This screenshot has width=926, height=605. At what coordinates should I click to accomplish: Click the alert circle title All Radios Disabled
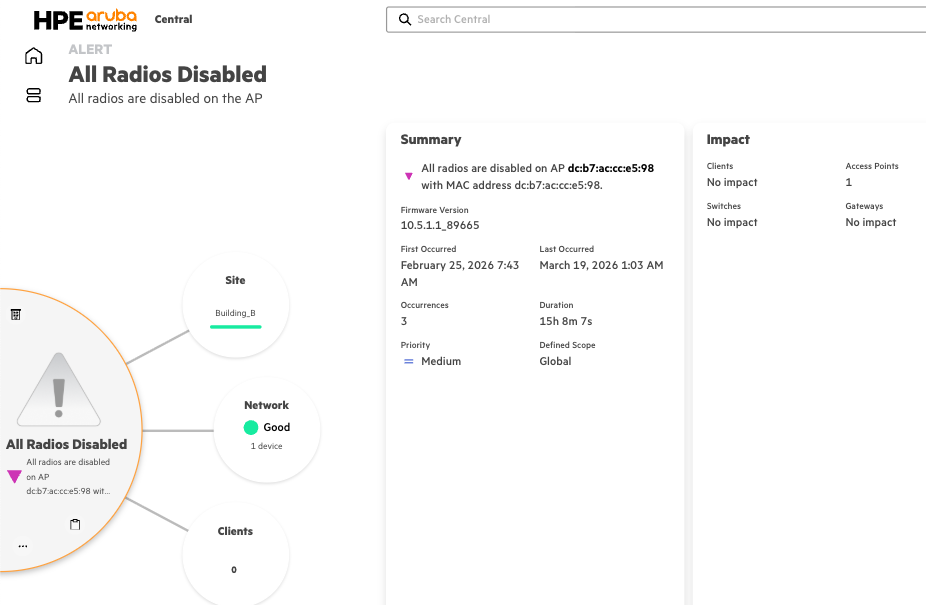coord(67,444)
